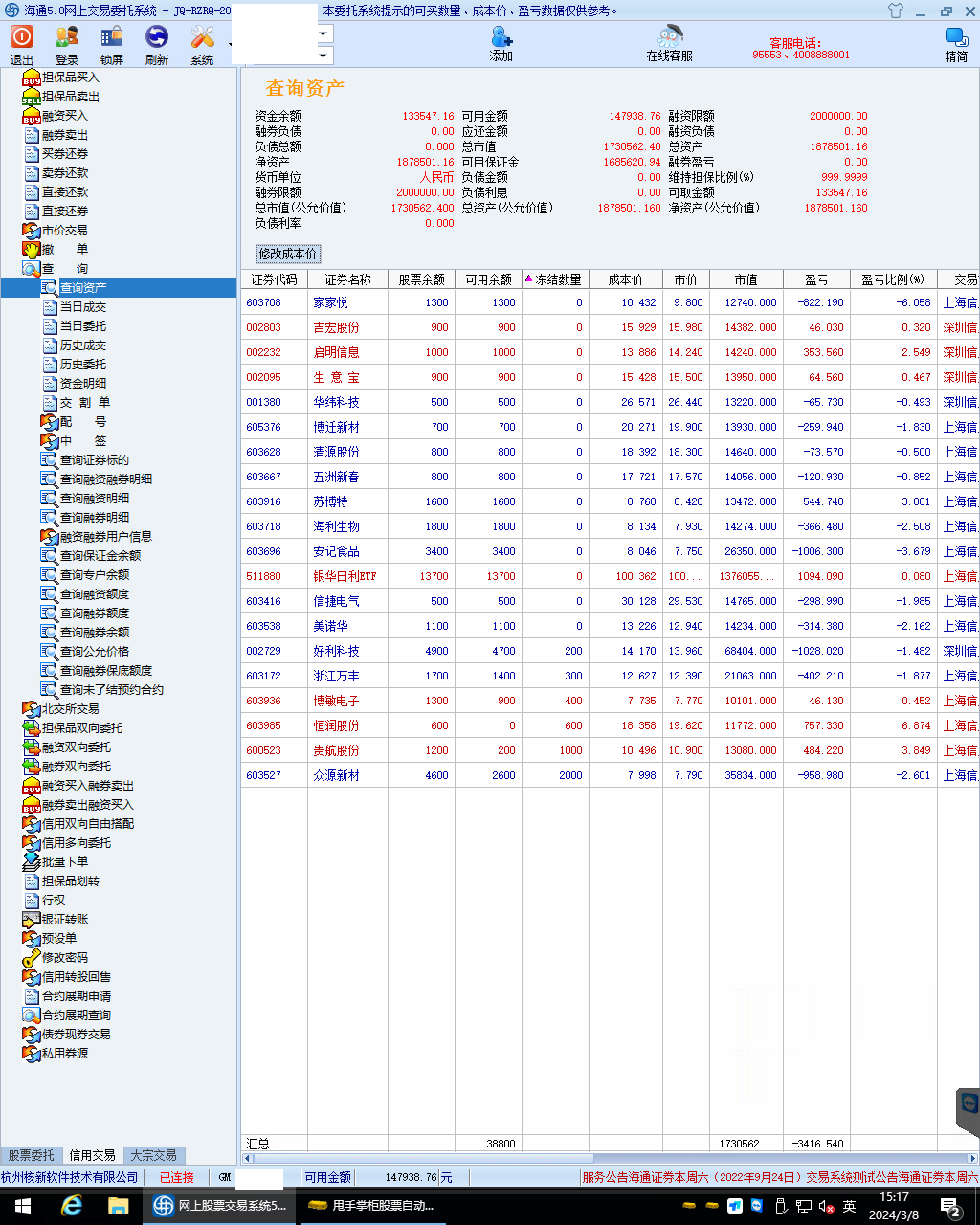Open 修改密码 in sidebar
980x1225 pixels.
(64, 957)
